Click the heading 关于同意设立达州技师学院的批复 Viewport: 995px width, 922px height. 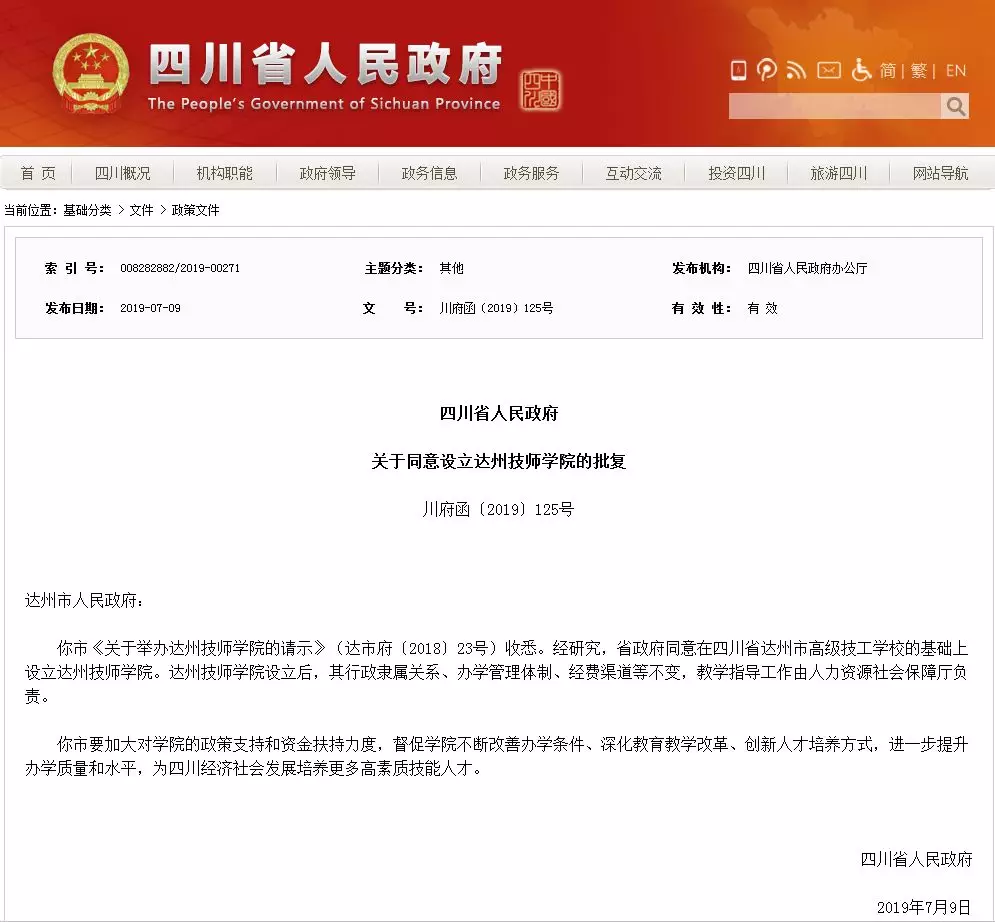tap(499, 461)
